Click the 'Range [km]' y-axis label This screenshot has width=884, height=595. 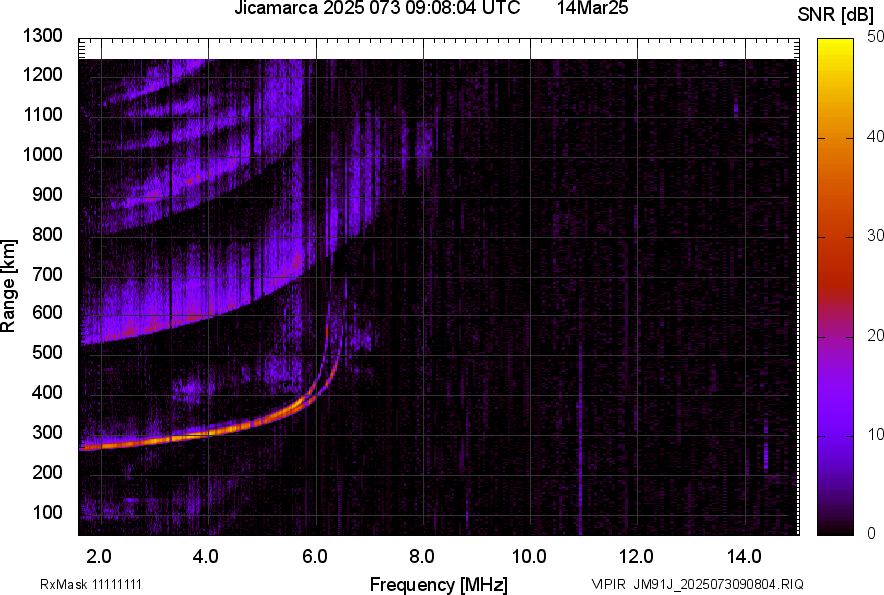8,286
